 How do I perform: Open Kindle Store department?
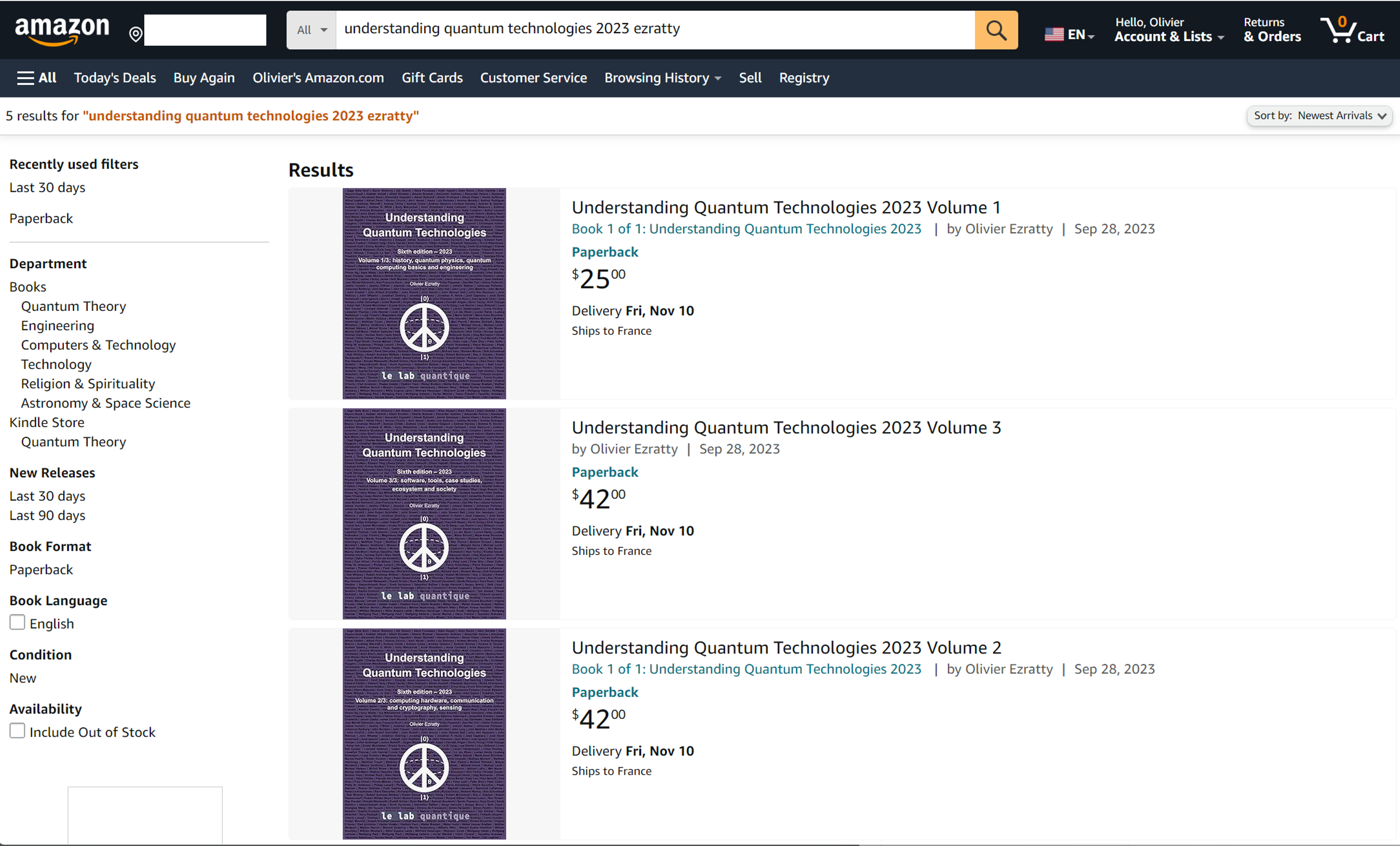47,422
